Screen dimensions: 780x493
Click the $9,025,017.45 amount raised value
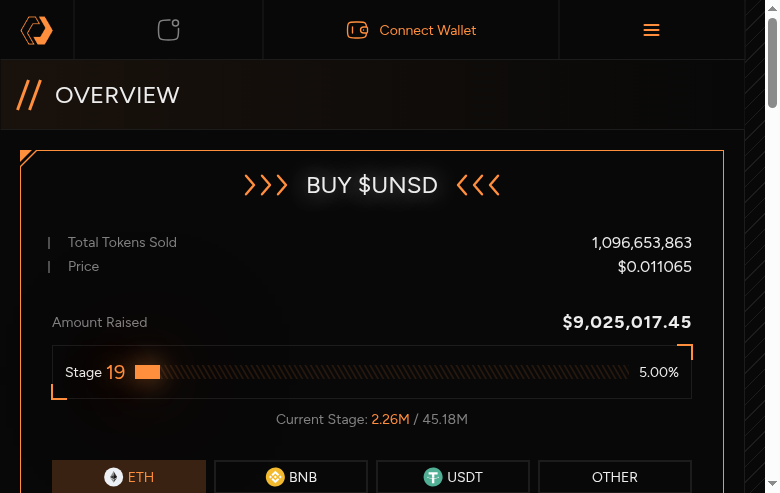click(x=626, y=322)
